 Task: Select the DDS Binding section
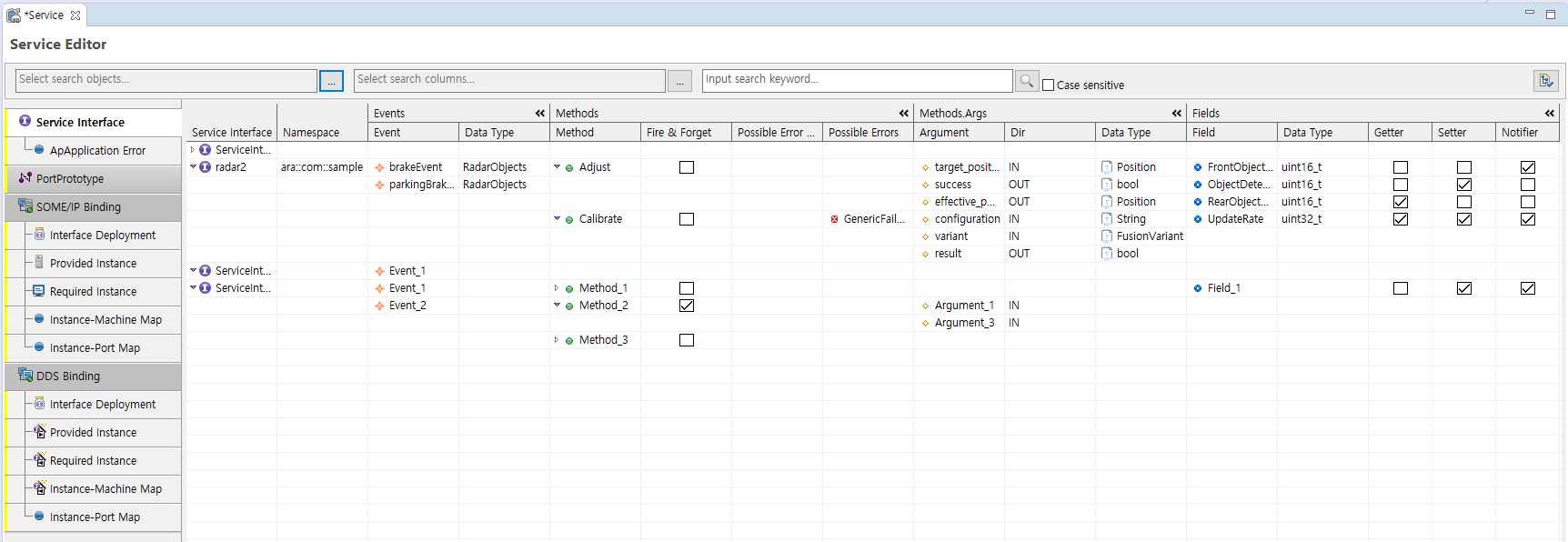[x=67, y=376]
